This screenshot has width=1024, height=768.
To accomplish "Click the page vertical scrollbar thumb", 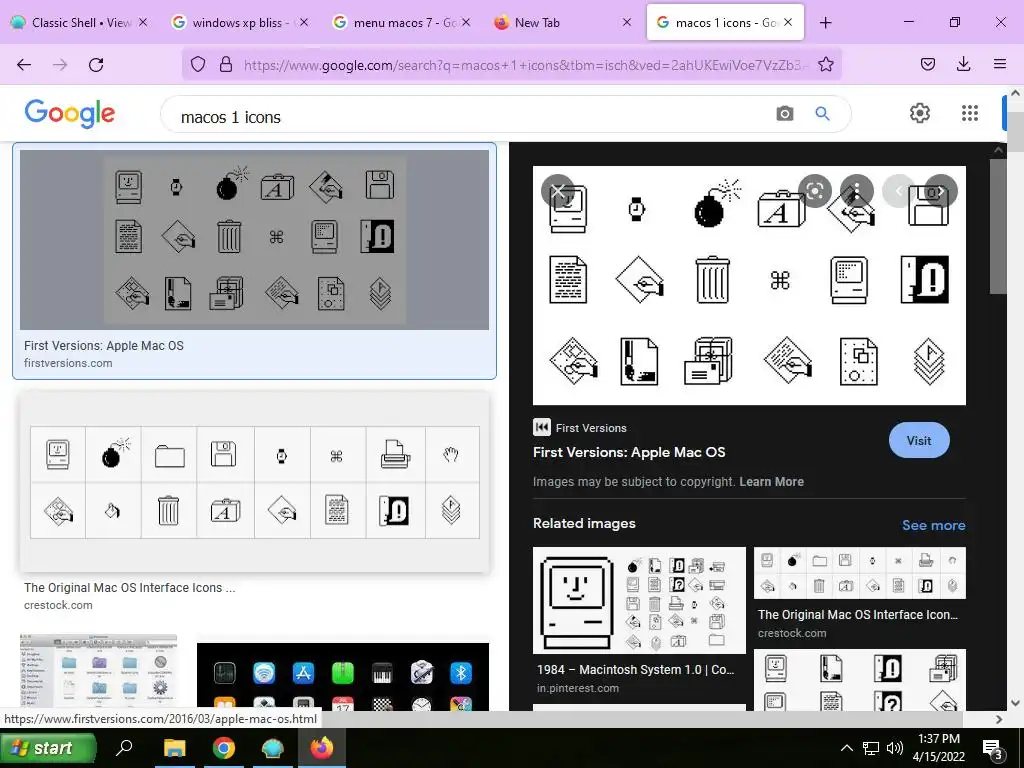I will click(x=1016, y=131).
